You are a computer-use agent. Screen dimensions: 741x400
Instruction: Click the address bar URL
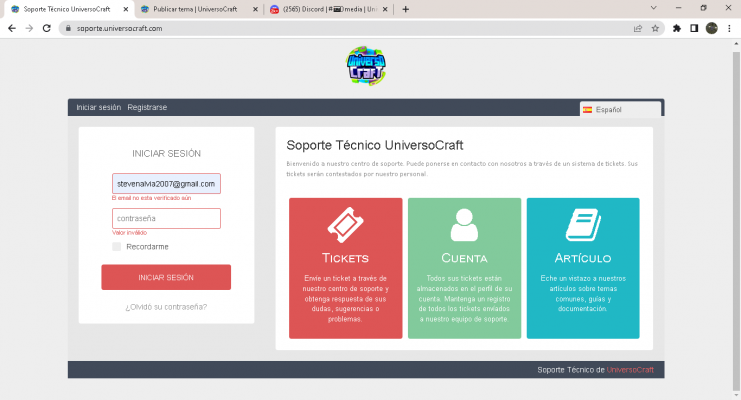[120, 28]
